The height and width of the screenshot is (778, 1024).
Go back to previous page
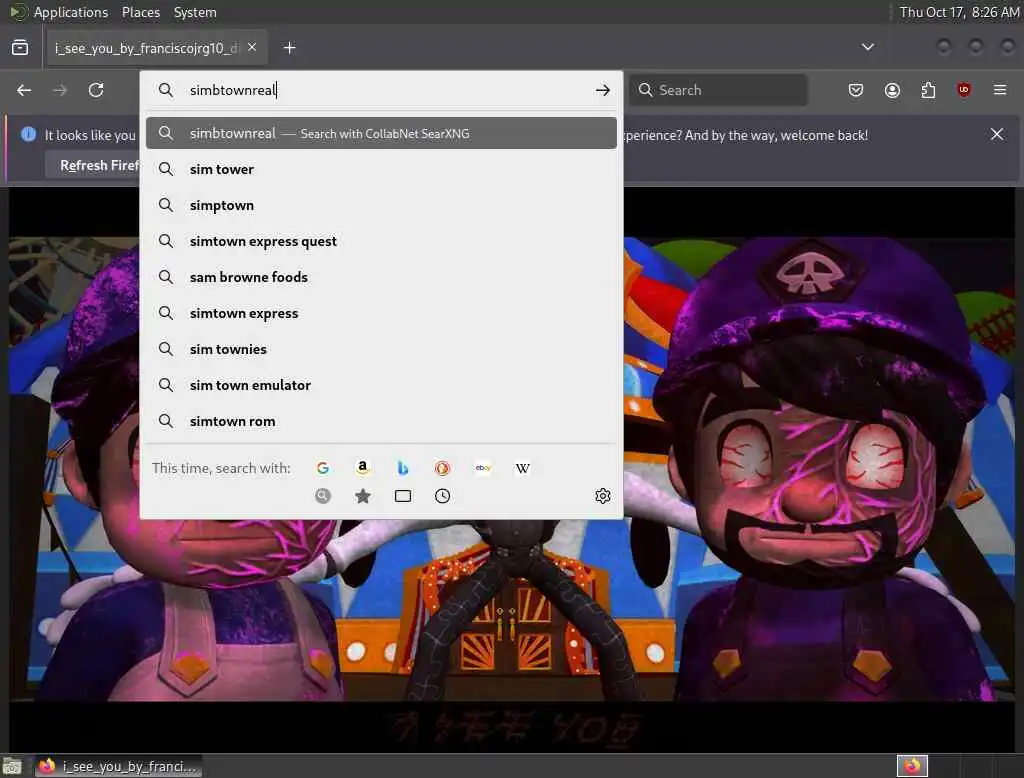(x=24, y=90)
